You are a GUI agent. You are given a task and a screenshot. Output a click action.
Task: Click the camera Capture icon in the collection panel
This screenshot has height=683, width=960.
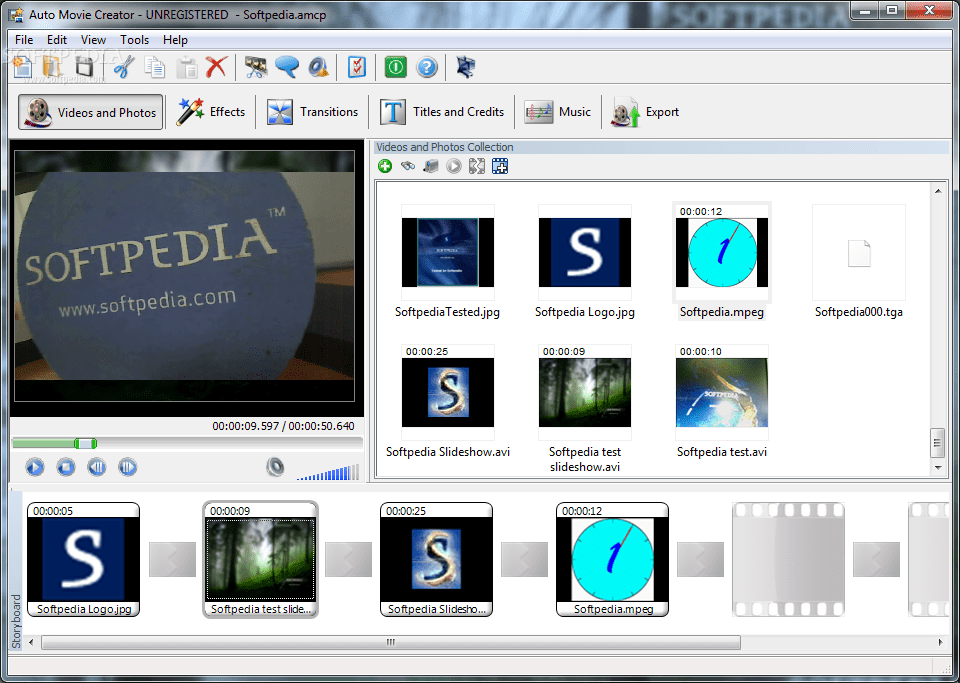[430, 166]
